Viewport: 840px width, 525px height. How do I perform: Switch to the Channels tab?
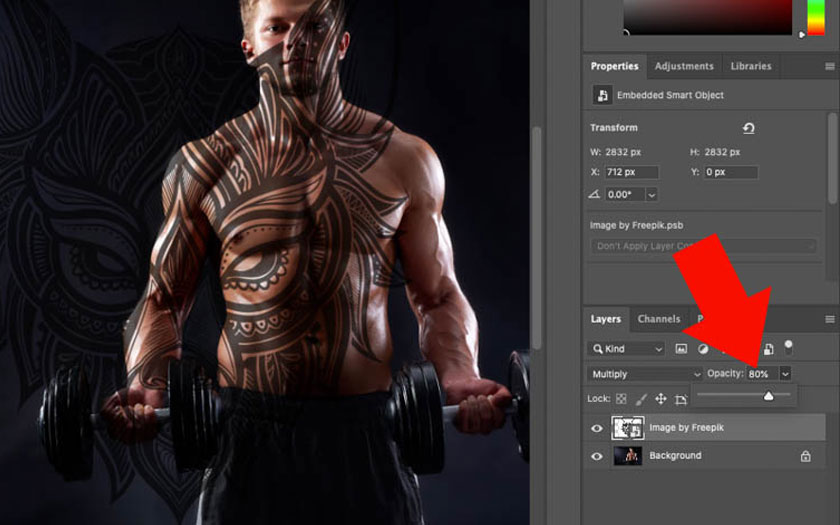[x=659, y=319]
